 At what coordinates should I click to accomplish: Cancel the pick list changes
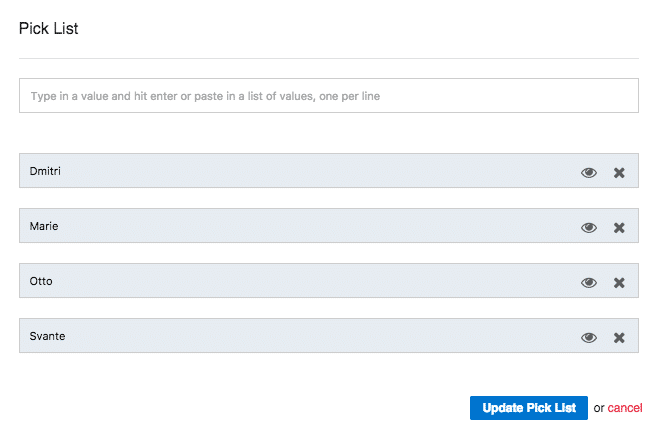coord(625,408)
